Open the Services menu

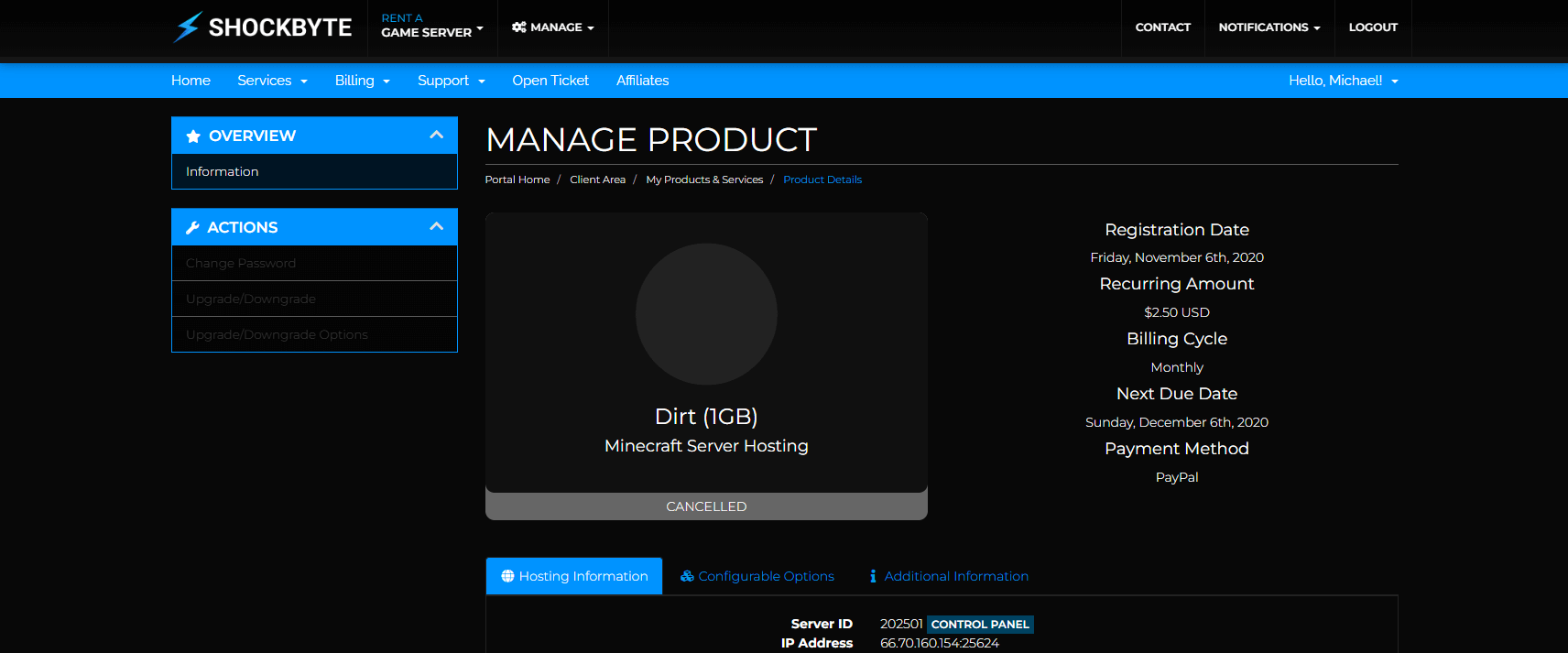[272, 81]
